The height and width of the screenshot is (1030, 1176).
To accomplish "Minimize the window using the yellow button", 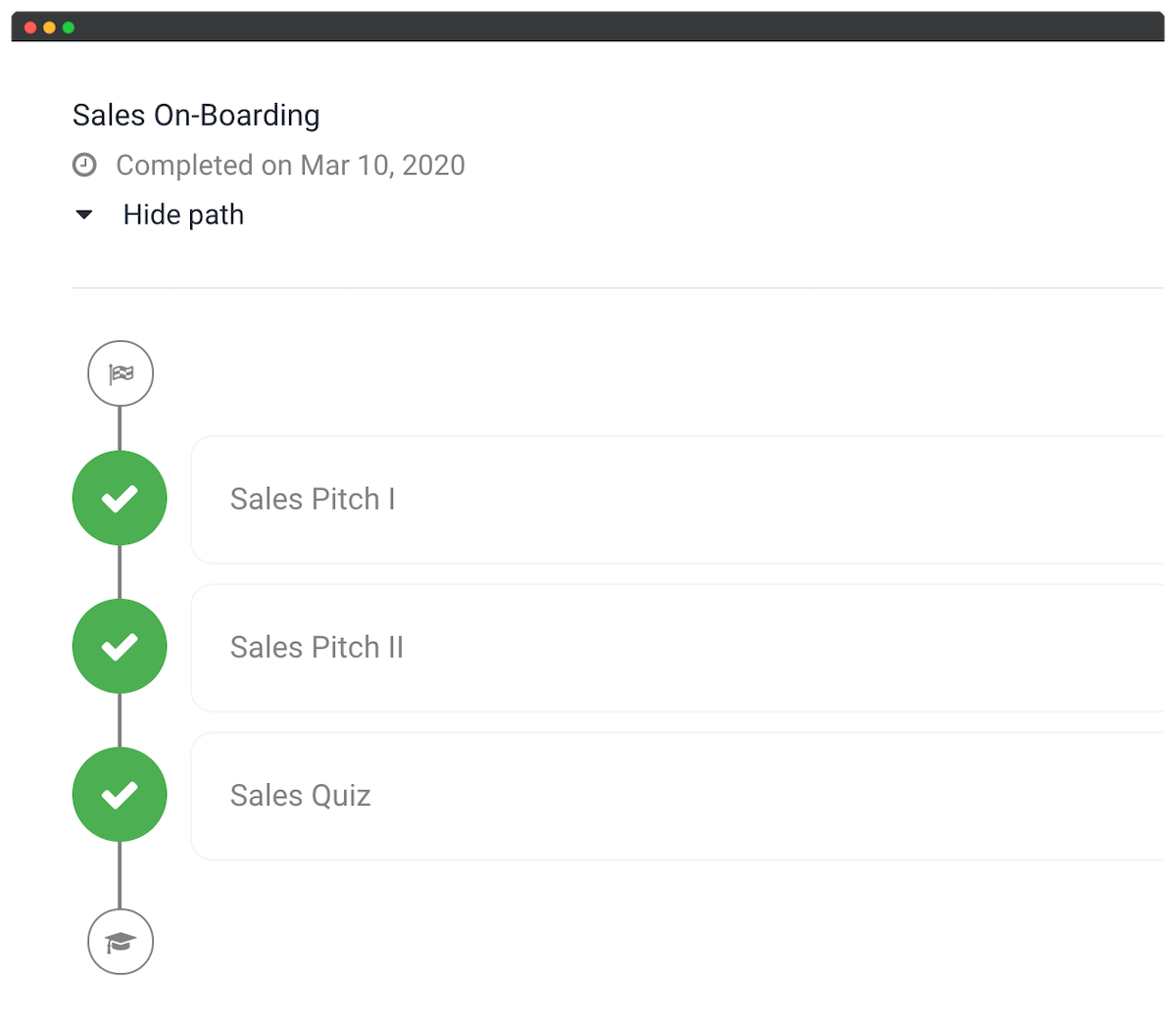I will click(49, 27).
